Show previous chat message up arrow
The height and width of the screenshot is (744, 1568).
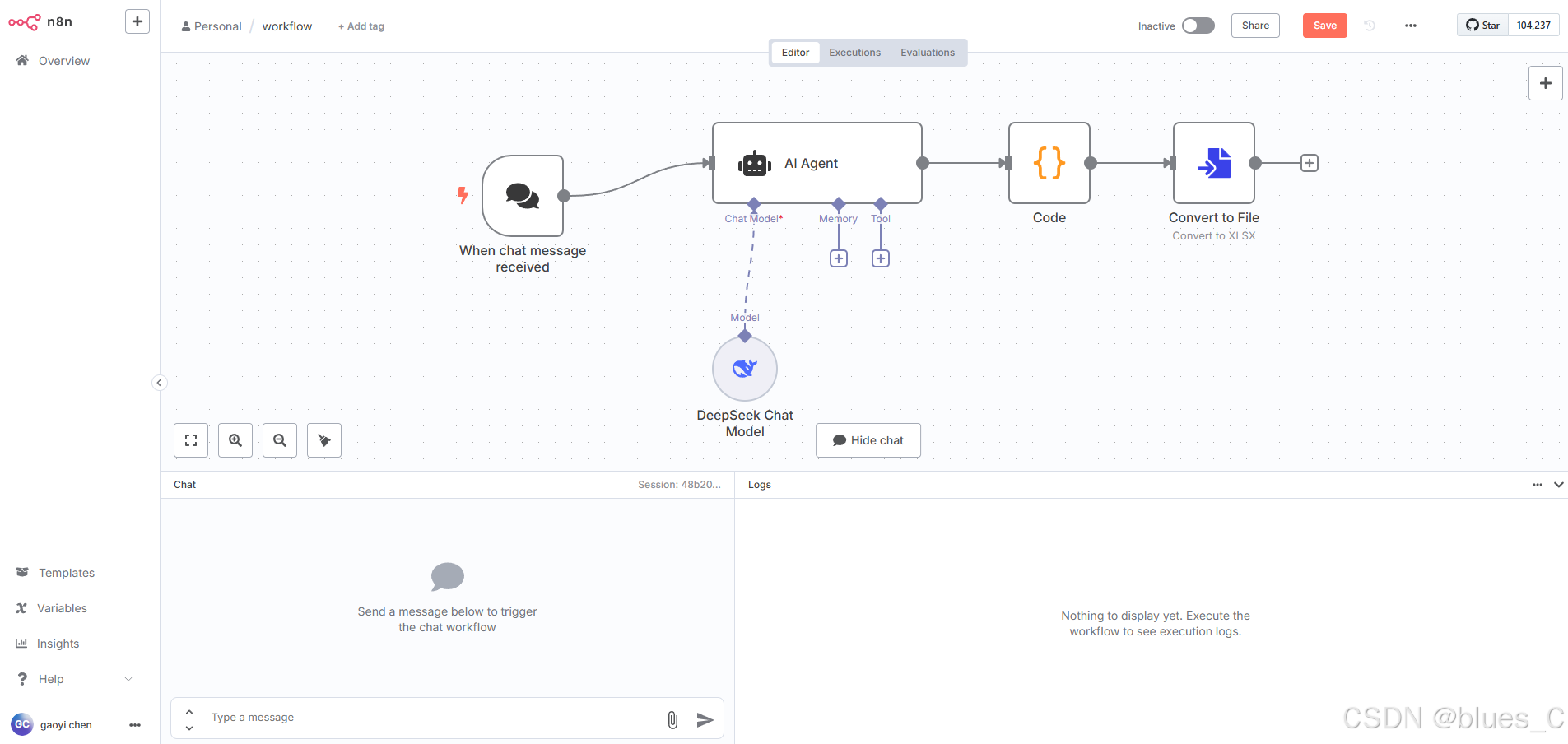click(x=189, y=712)
